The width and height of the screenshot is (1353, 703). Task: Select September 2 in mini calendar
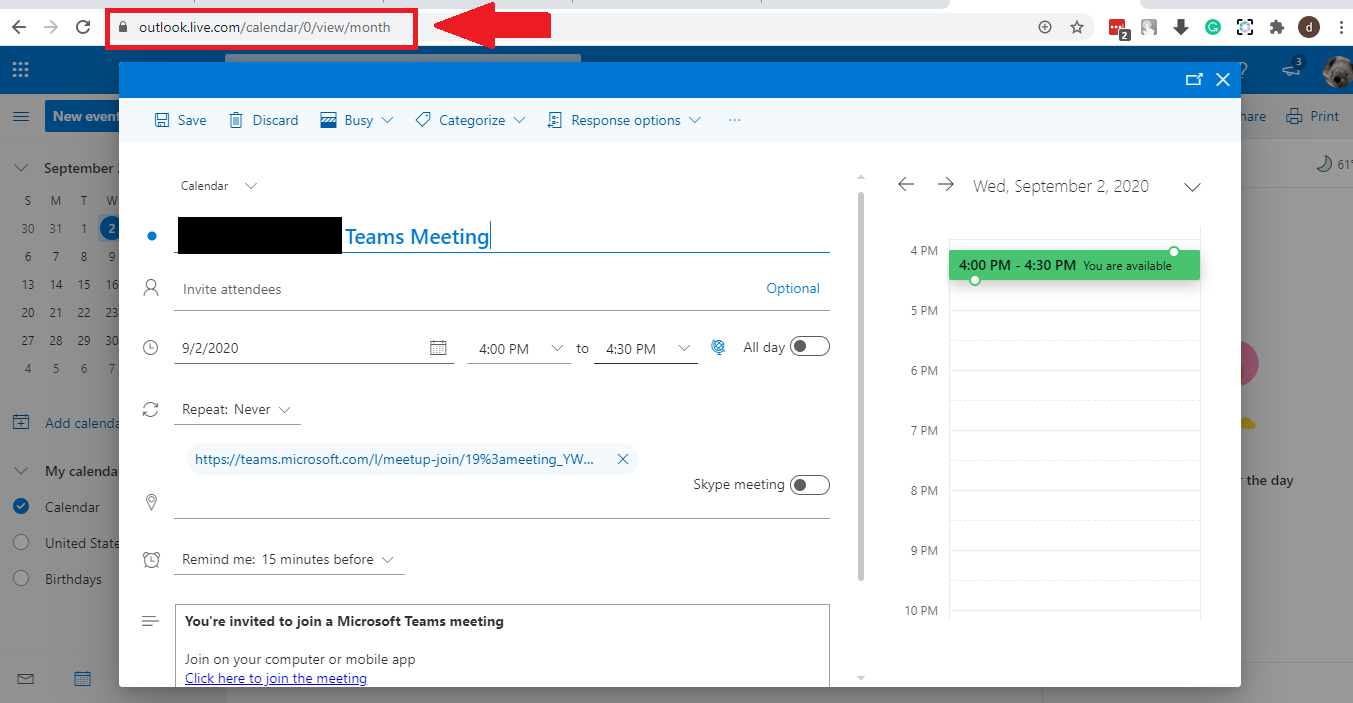(x=111, y=228)
